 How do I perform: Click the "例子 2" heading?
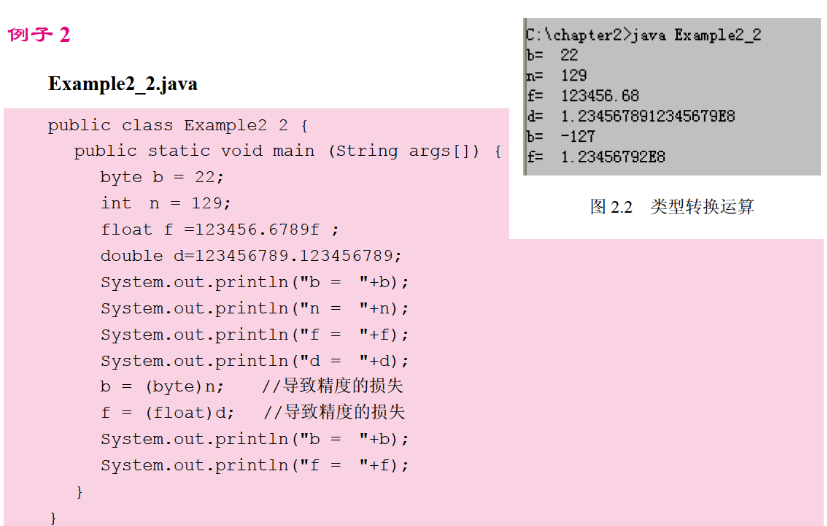click(39, 36)
